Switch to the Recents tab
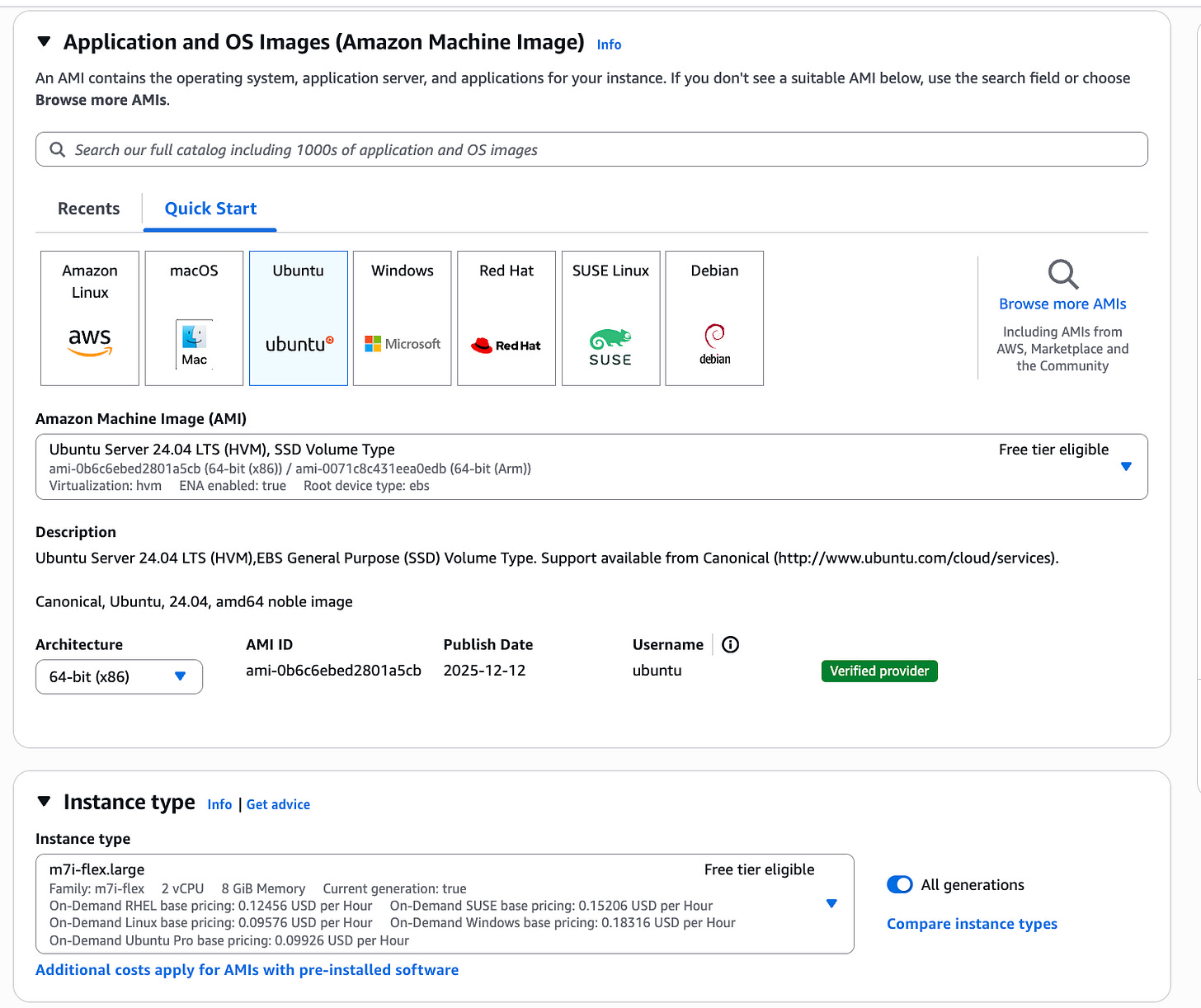 point(89,209)
